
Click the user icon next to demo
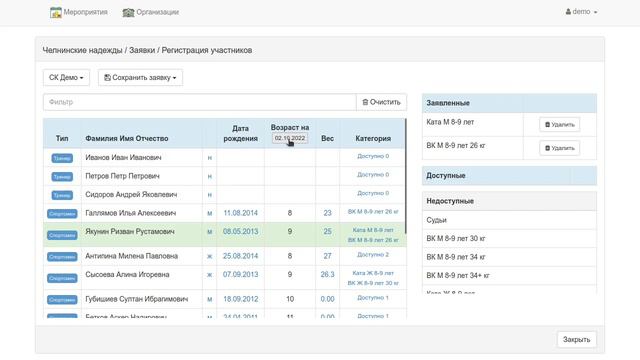pos(568,12)
